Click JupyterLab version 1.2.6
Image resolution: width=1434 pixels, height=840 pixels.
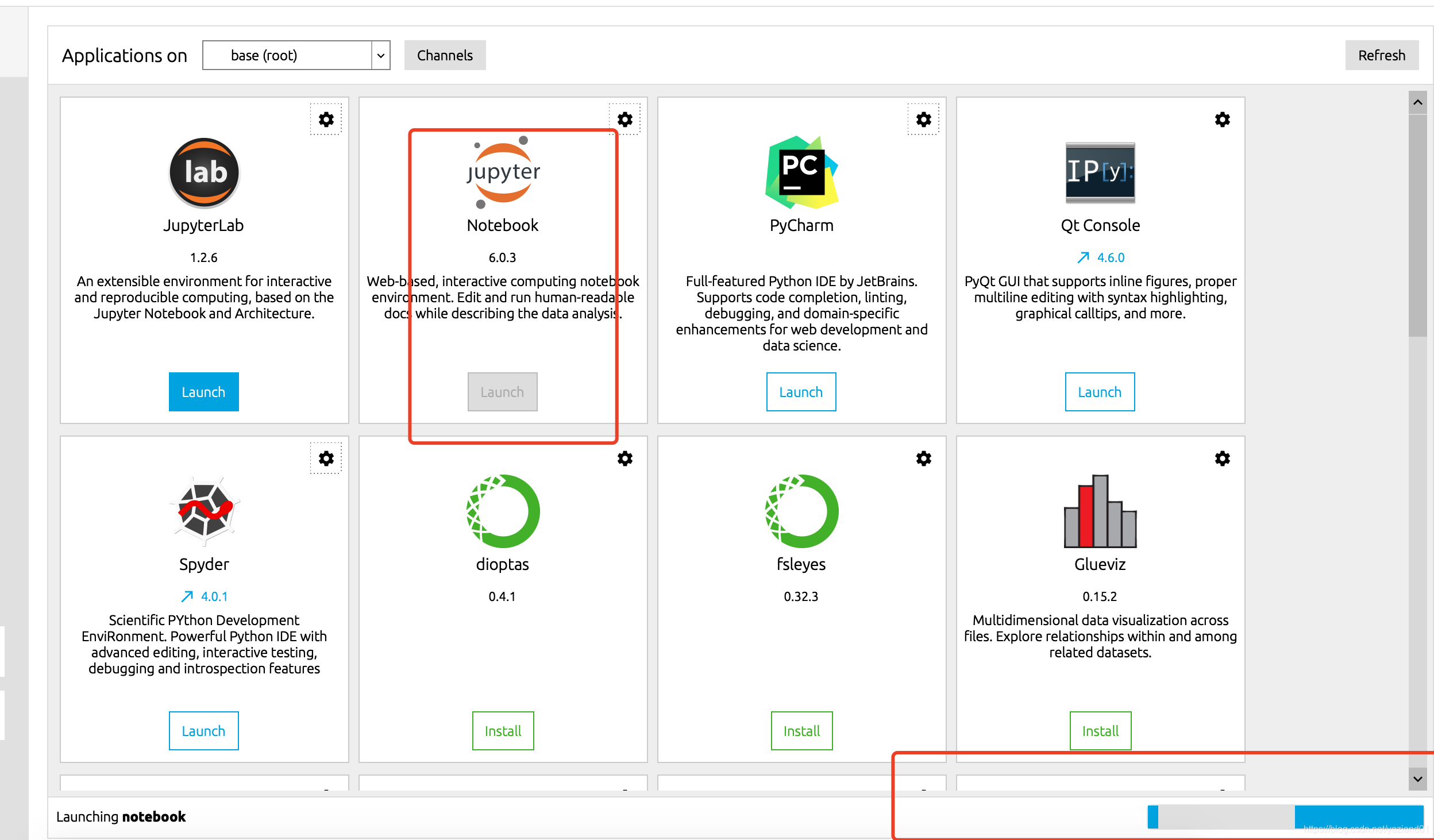(x=203, y=257)
